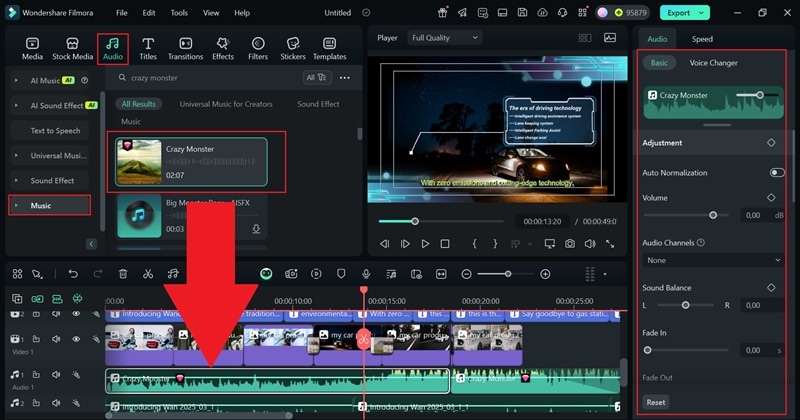
Task: Click the save project icon in title bar
Action: tap(522, 13)
